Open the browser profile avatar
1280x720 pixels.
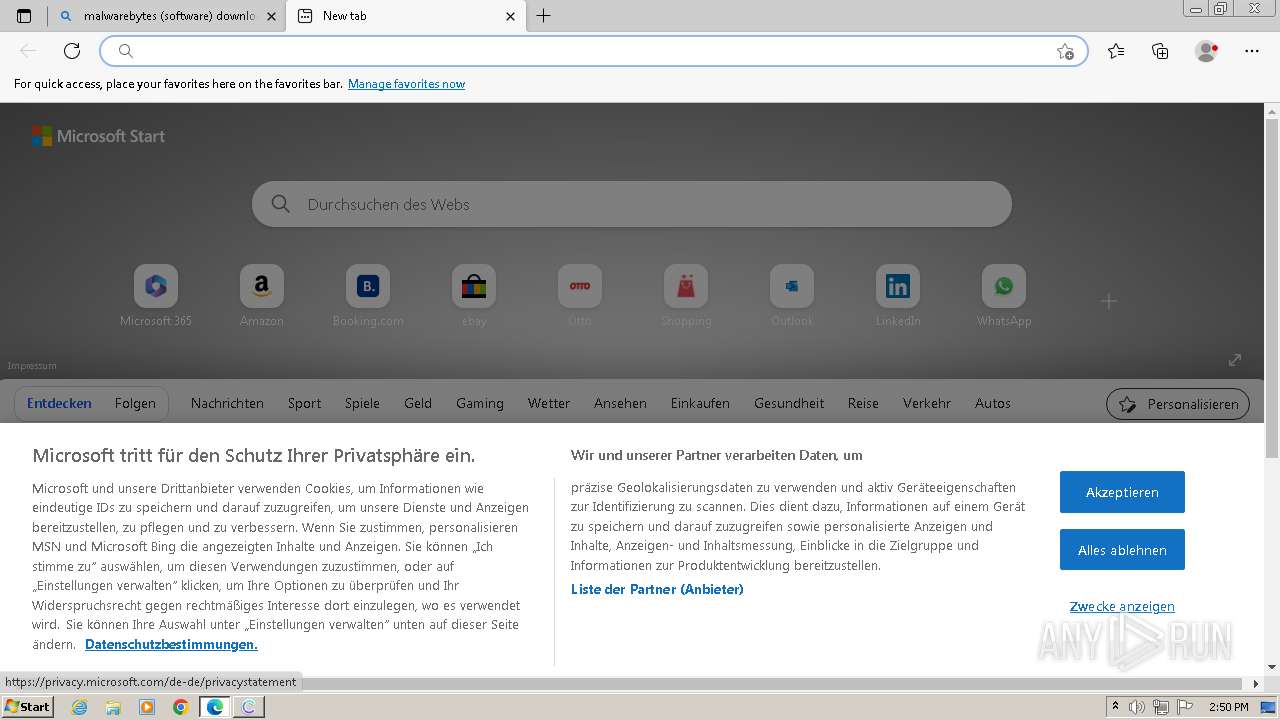(x=1206, y=51)
